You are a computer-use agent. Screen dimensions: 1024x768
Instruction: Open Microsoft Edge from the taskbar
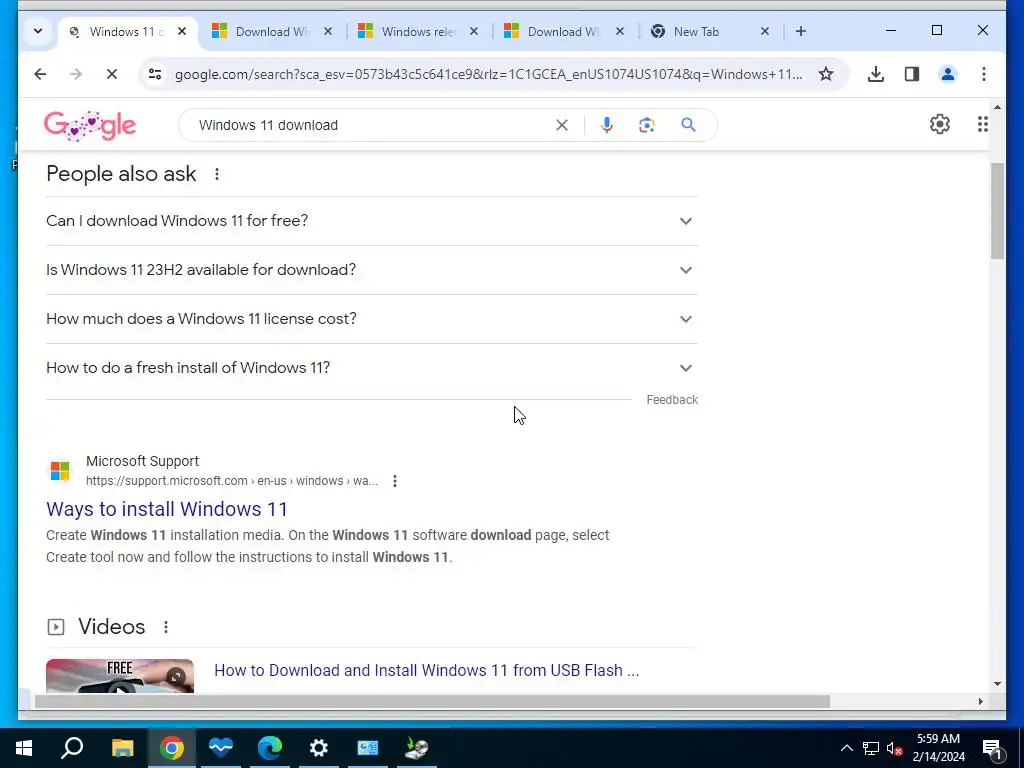click(x=269, y=748)
